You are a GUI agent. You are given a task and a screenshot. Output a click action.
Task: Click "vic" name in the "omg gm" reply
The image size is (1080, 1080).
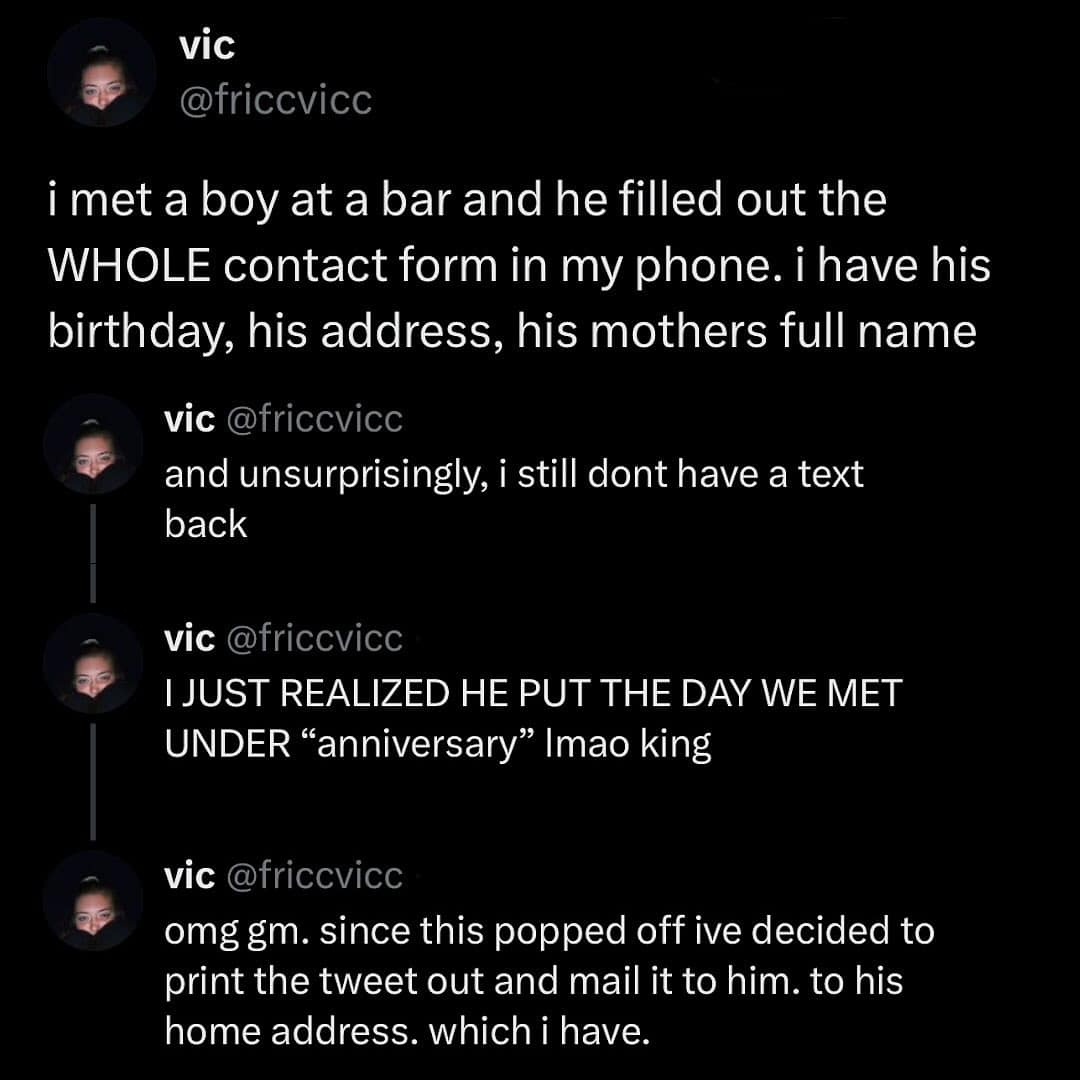coord(189,876)
